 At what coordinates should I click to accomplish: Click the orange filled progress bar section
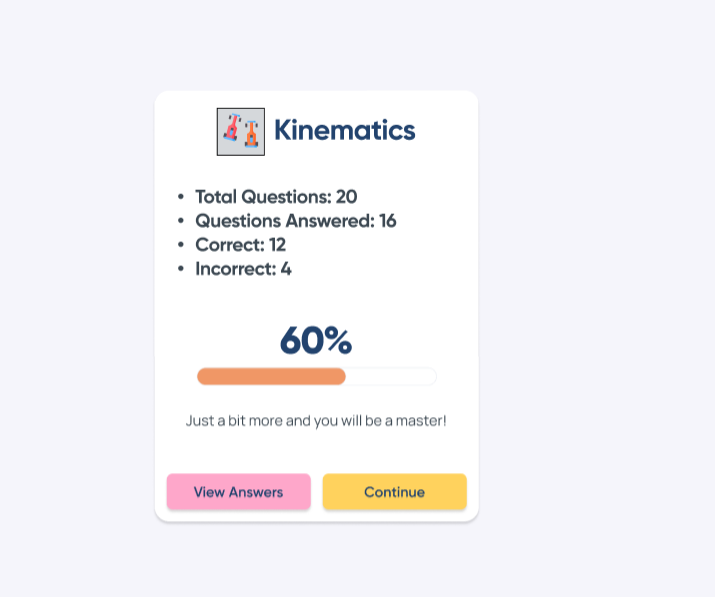pos(271,376)
